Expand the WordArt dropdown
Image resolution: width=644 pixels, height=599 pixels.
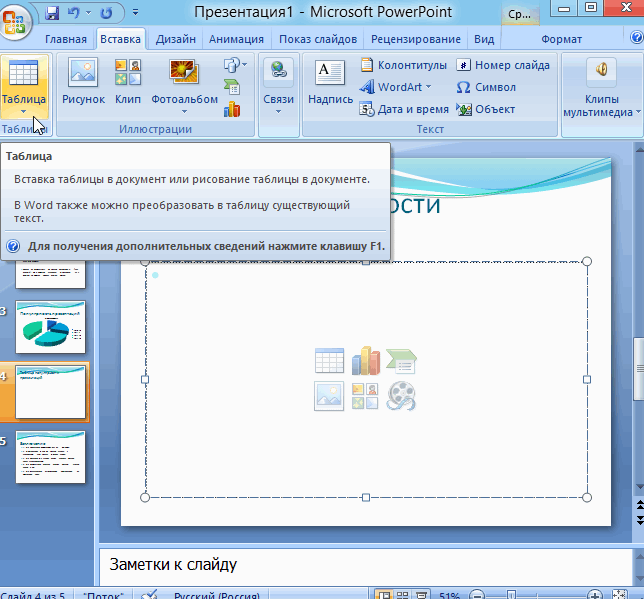(x=429, y=87)
